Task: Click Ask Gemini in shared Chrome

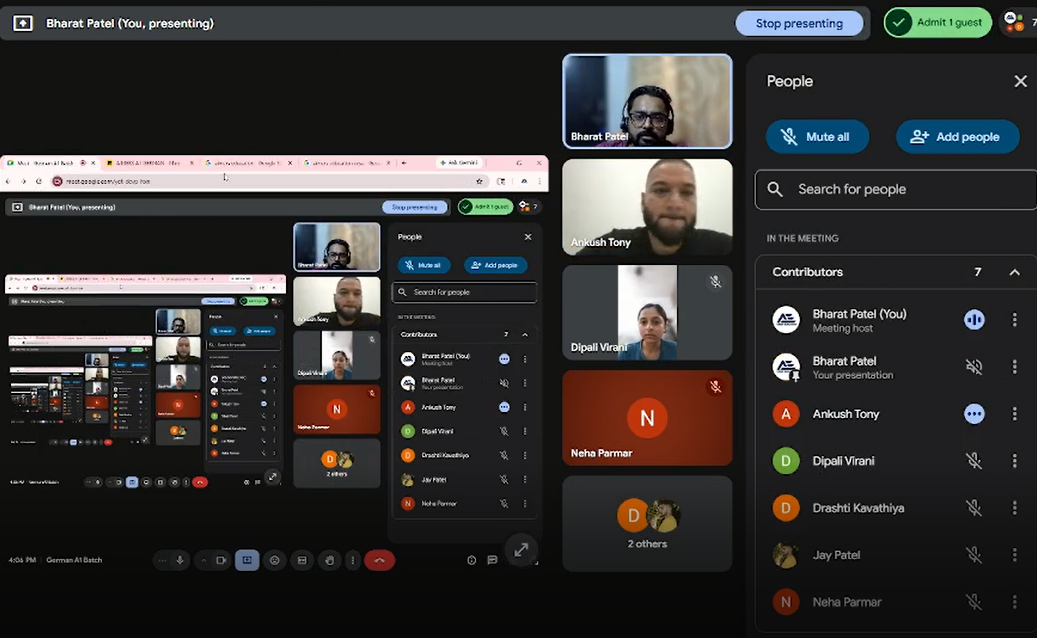Action: point(460,163)
